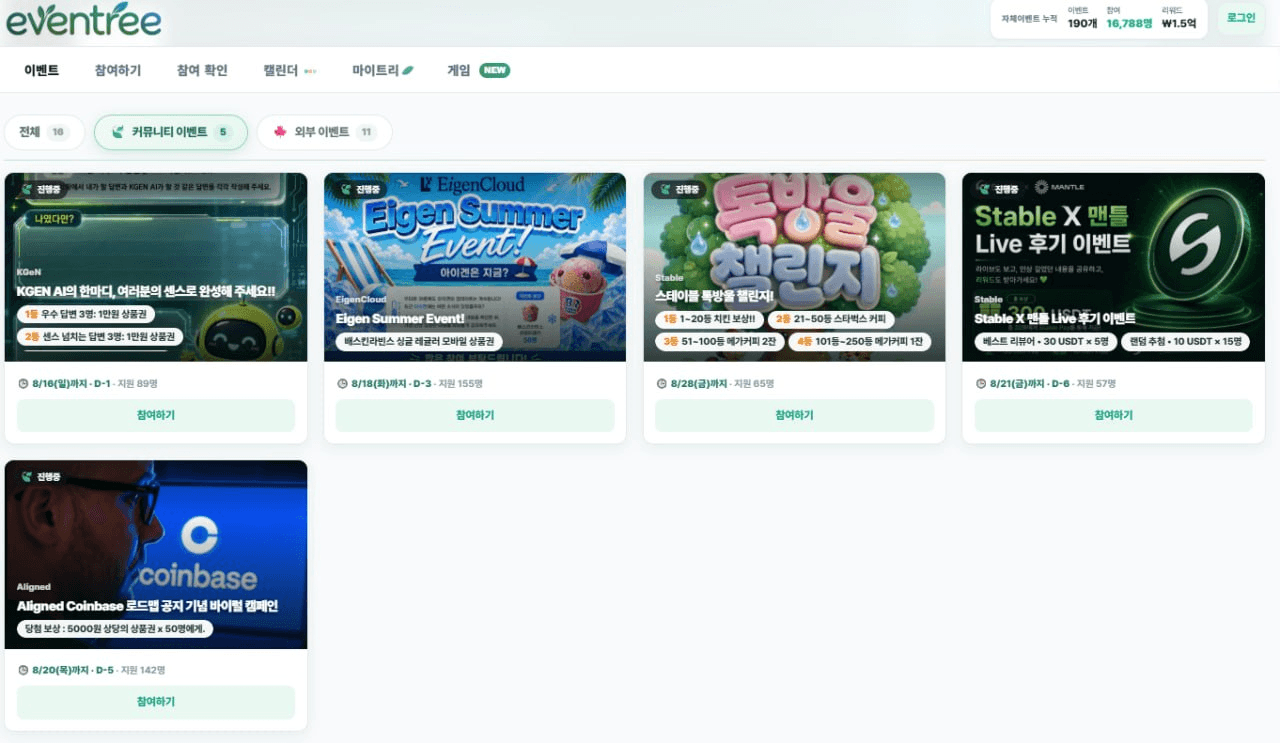1280x743 pixels.
Task: Click 참여하기 on the KGEN AI card
Action: tap(156, 415)
